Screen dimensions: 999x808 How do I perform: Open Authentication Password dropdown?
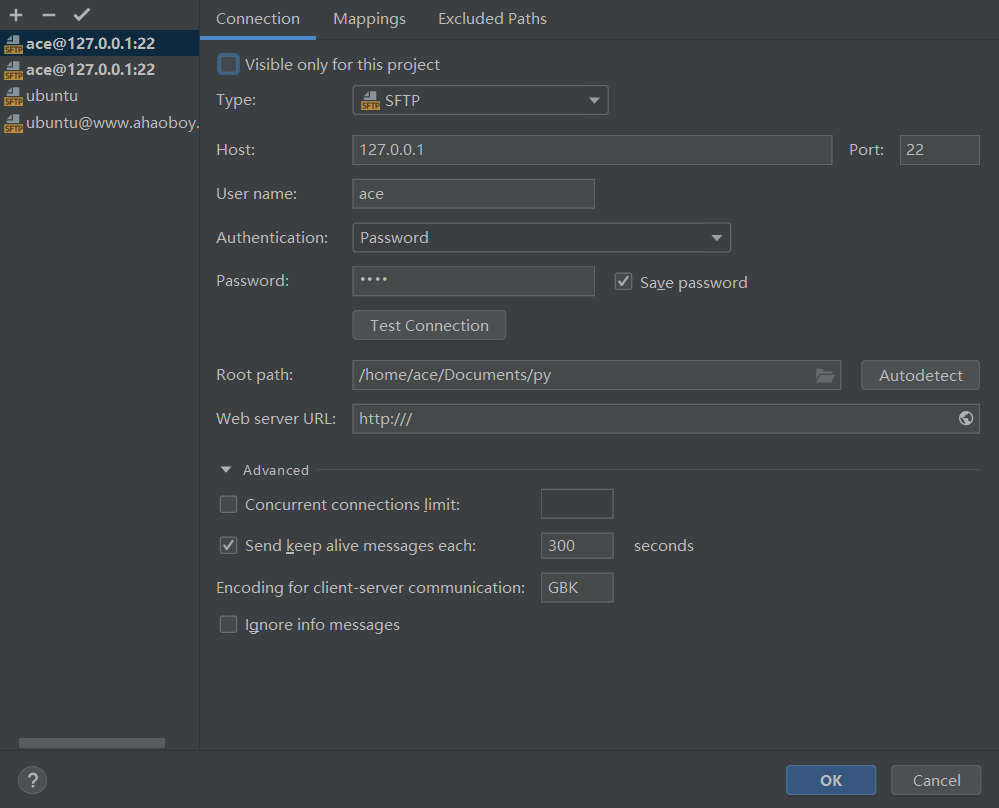(541, 238)
